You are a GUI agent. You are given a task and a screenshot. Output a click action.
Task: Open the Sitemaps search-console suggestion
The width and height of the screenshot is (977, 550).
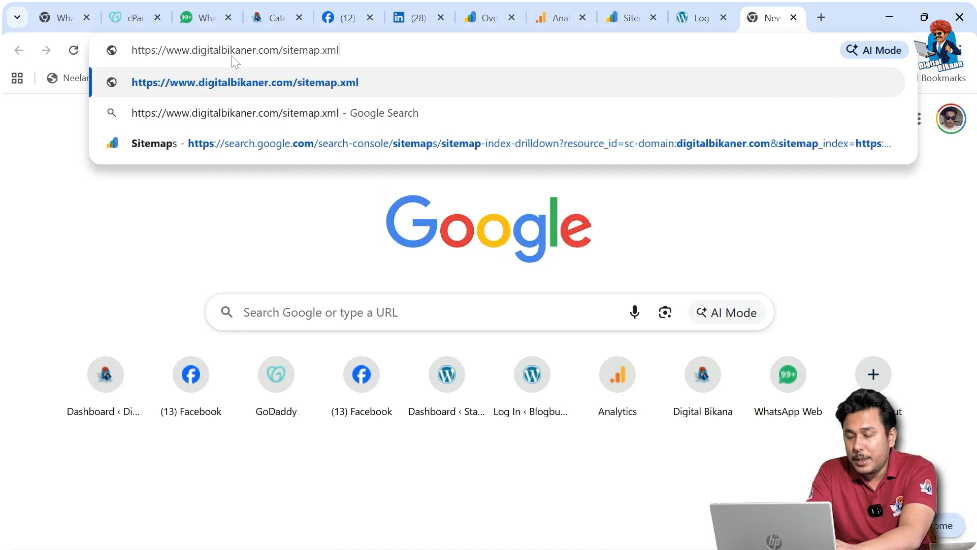[x=497, y=143]
